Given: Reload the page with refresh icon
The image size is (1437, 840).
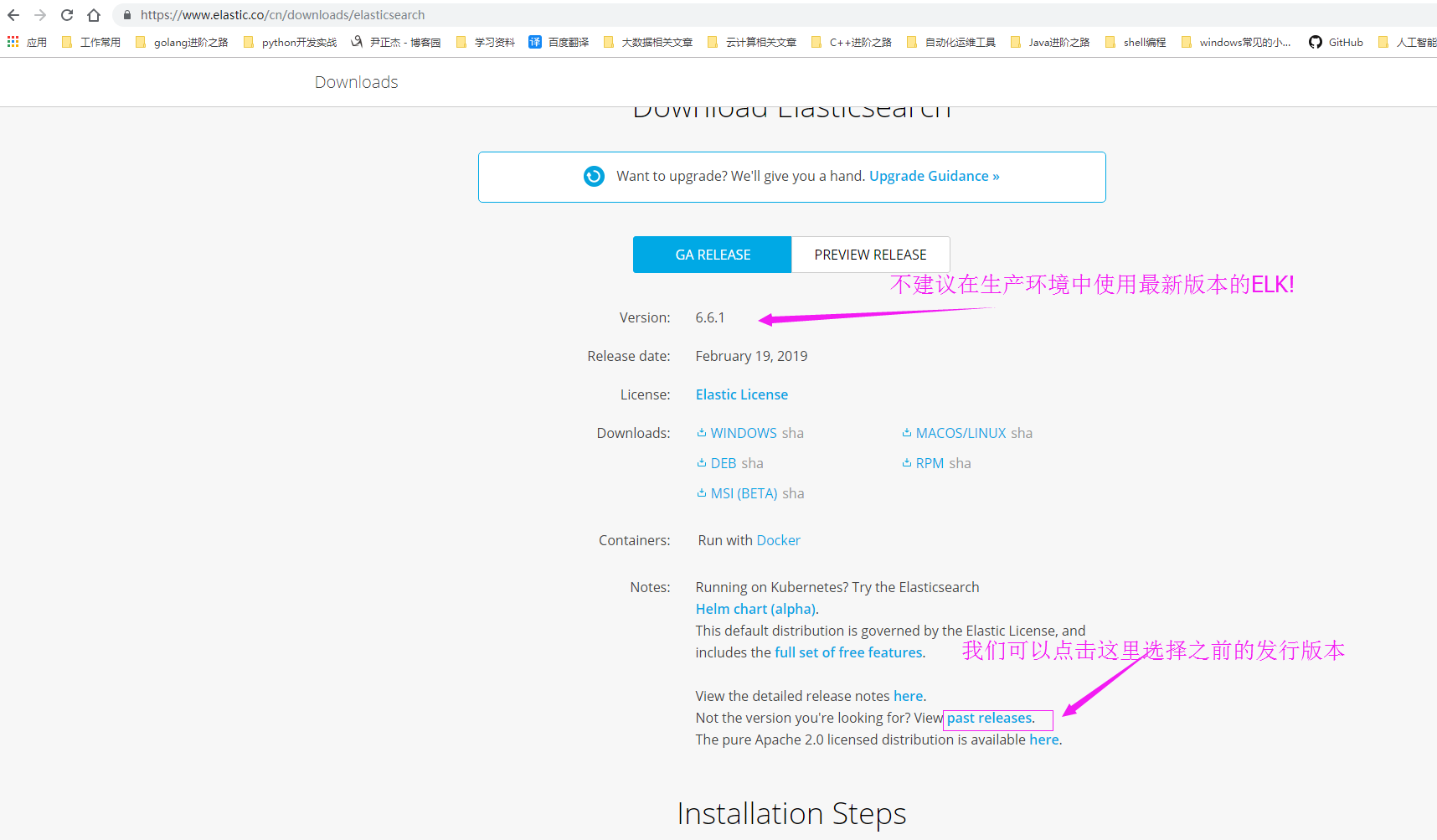Looking at the screenshot, I should [x=67, y=15].
